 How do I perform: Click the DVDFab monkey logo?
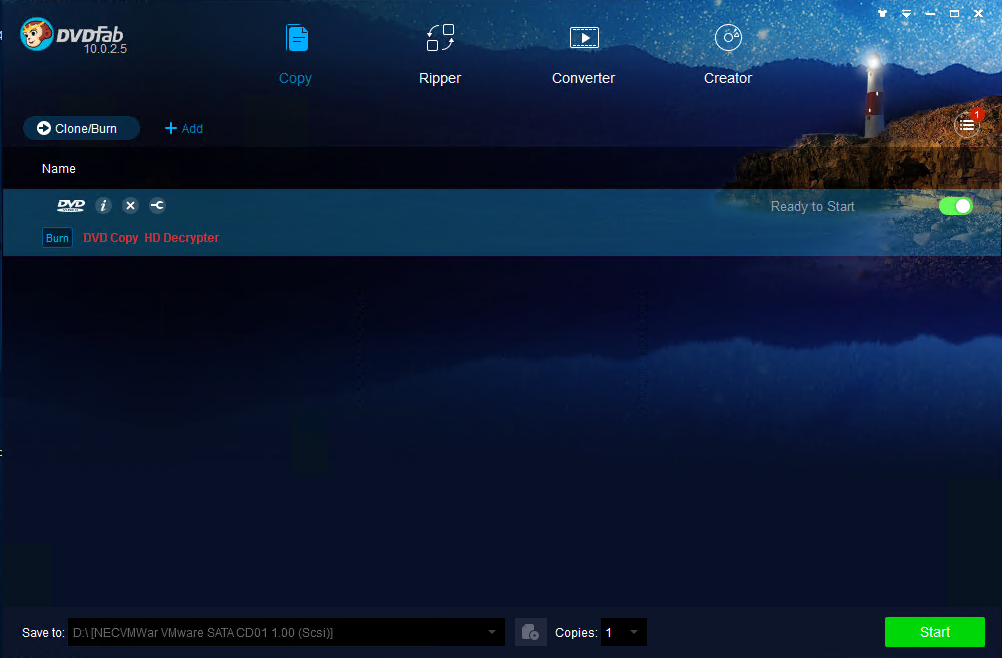[x=36, y=34]
